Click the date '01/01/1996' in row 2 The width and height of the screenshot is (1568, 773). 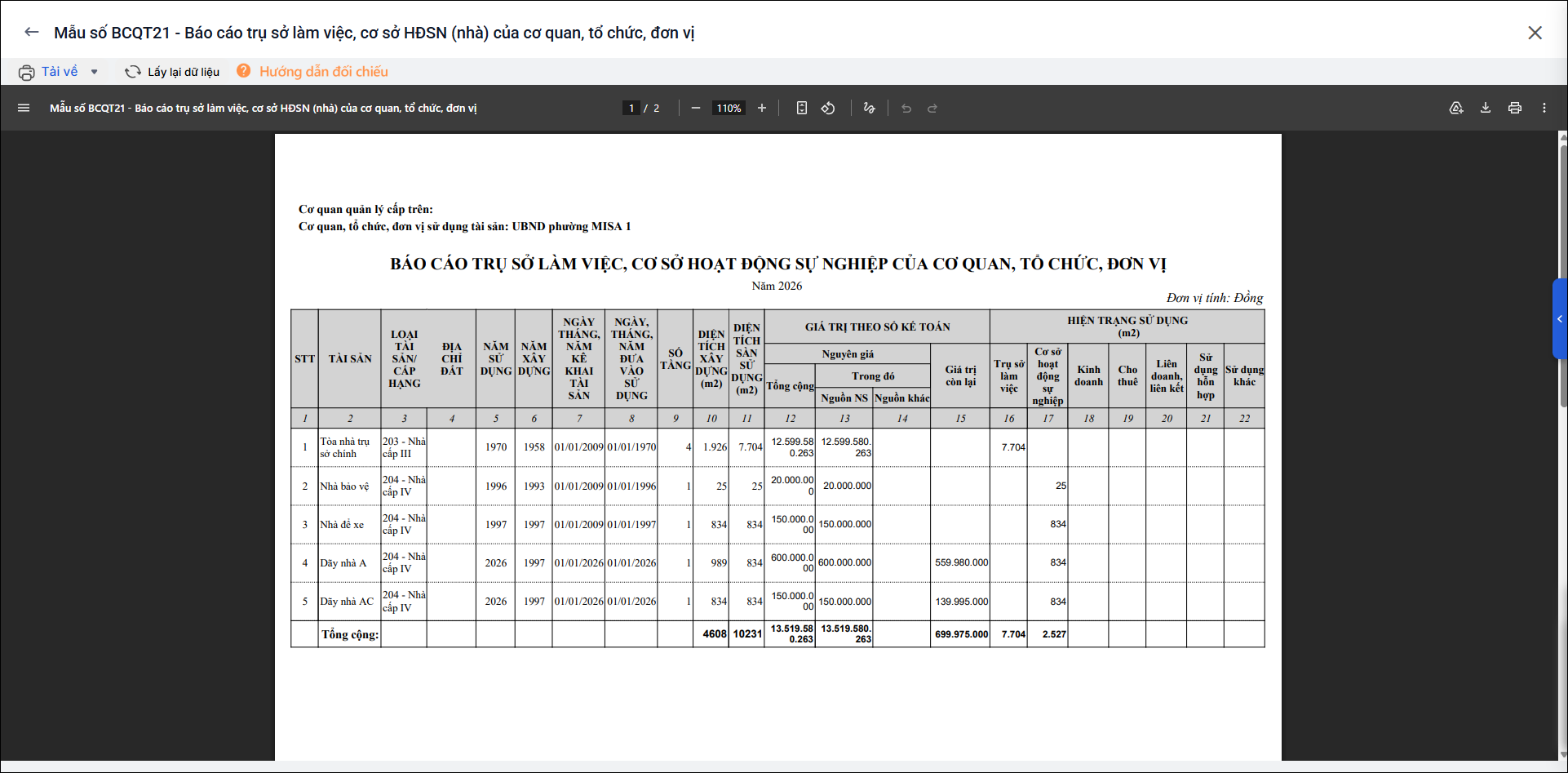tap(631, 486)
